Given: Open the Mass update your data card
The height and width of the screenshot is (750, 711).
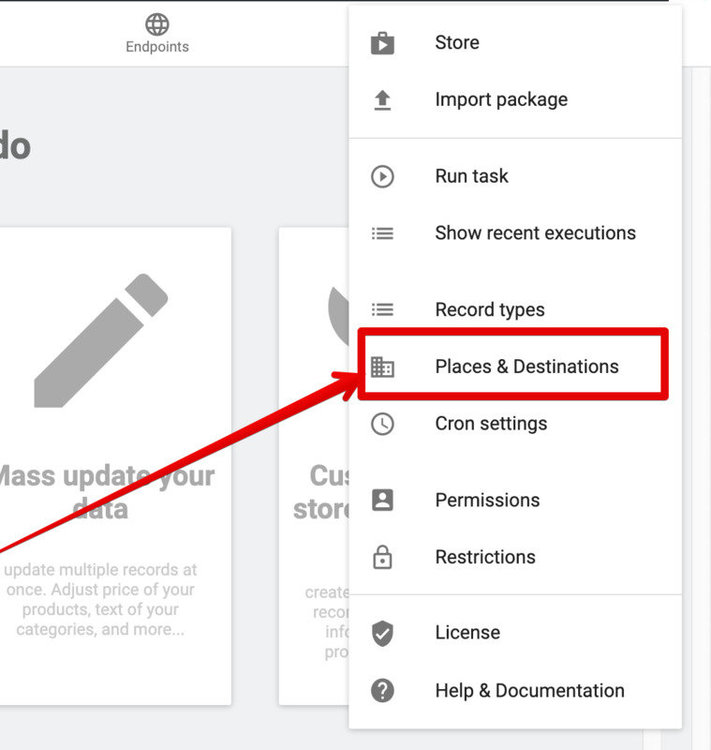Looking at the screenshot, I should coord(110,465).
